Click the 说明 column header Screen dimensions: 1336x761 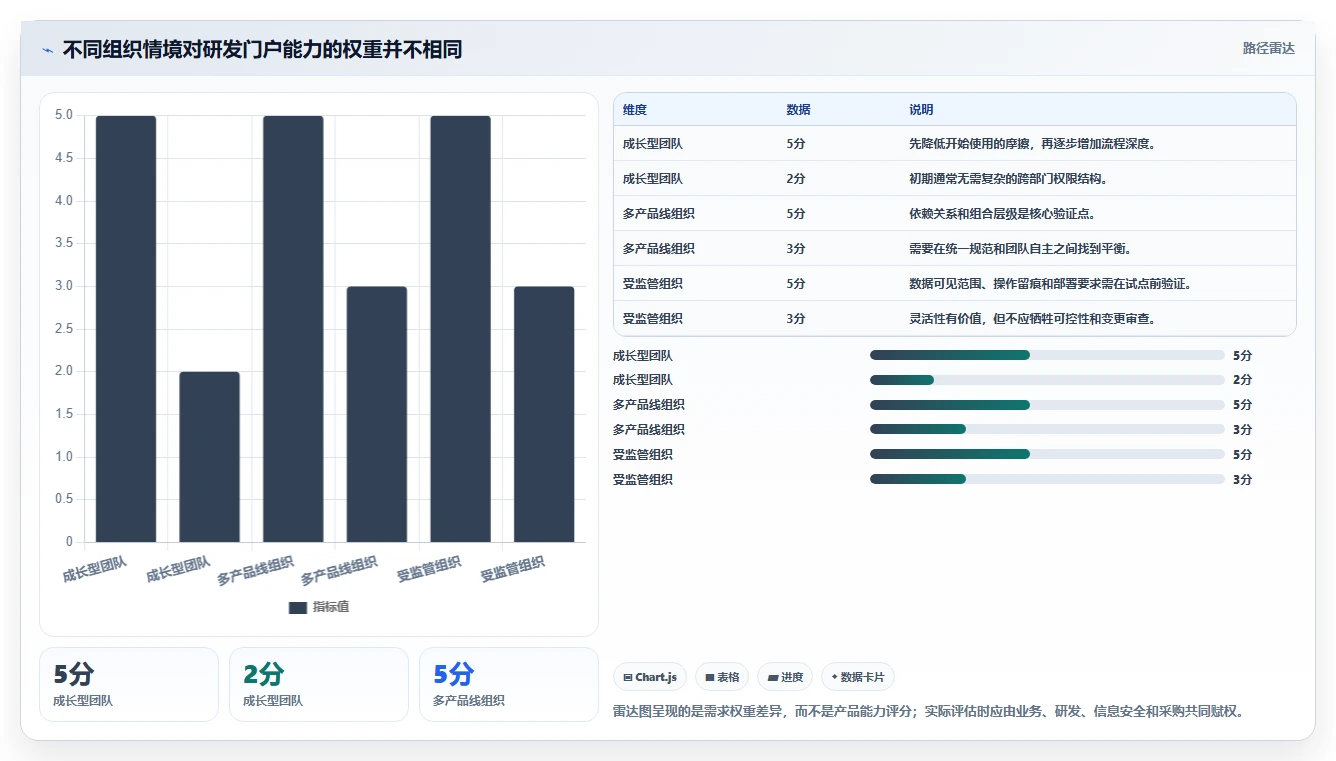[921, 110]
